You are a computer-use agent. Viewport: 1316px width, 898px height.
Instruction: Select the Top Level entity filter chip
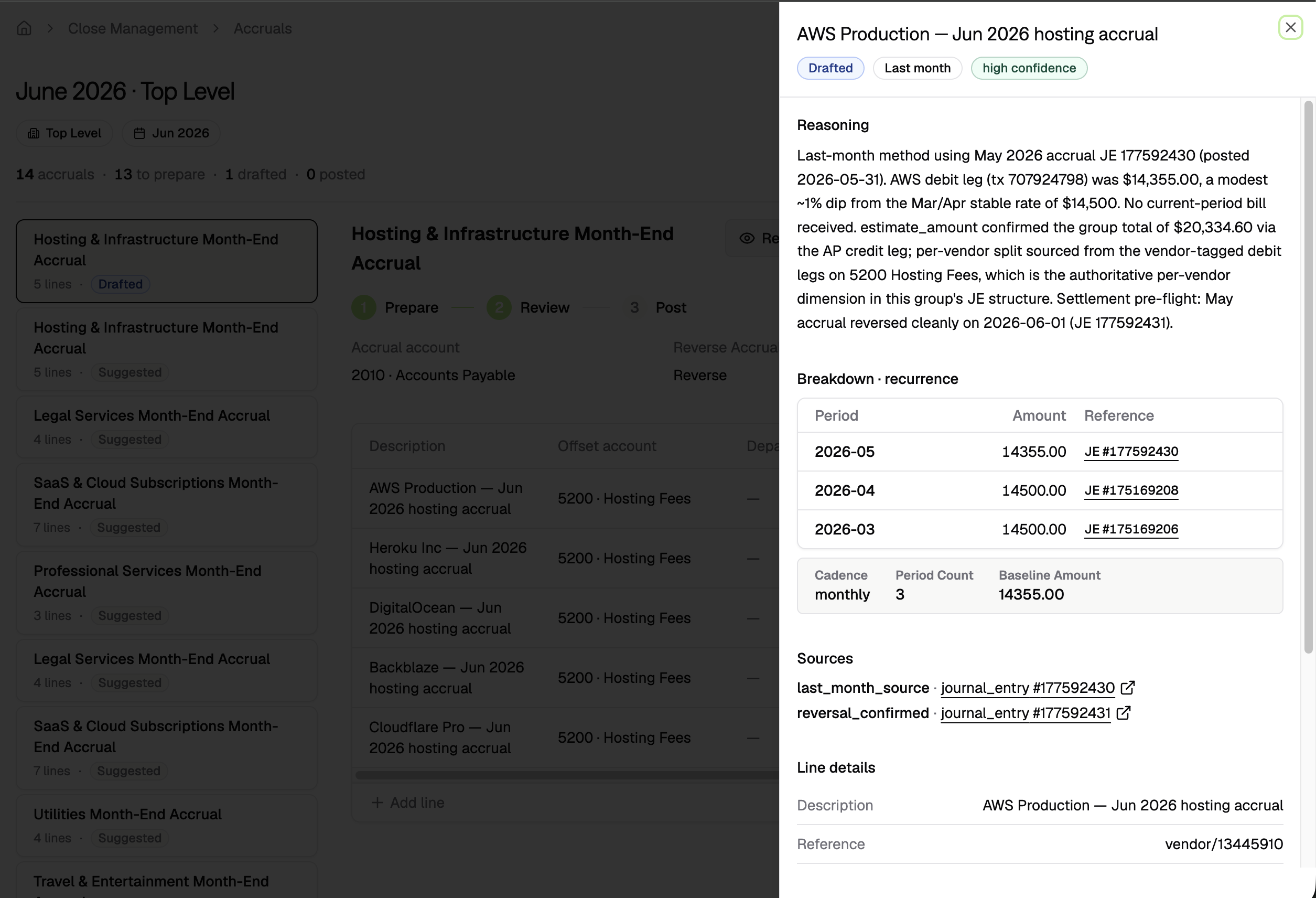click(x=64, y=133)
